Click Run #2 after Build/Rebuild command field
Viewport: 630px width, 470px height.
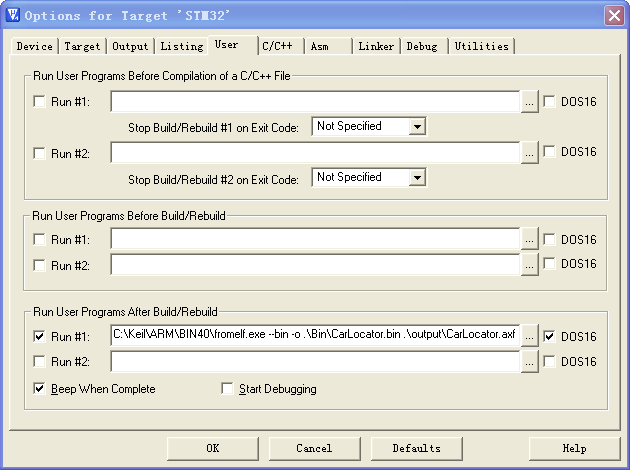(x=315, y=361)
